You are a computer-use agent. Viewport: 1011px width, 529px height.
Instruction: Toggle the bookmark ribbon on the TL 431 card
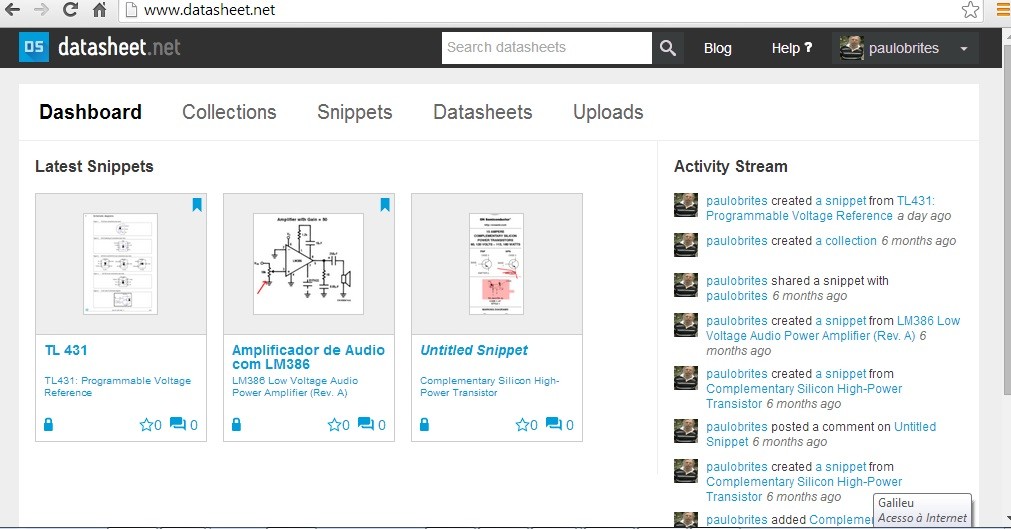[197, 205]
